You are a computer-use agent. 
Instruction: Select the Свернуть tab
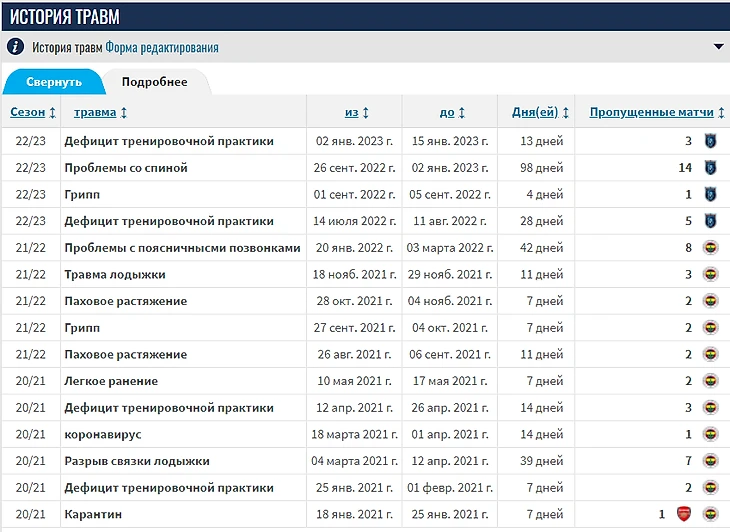[53, 82]
